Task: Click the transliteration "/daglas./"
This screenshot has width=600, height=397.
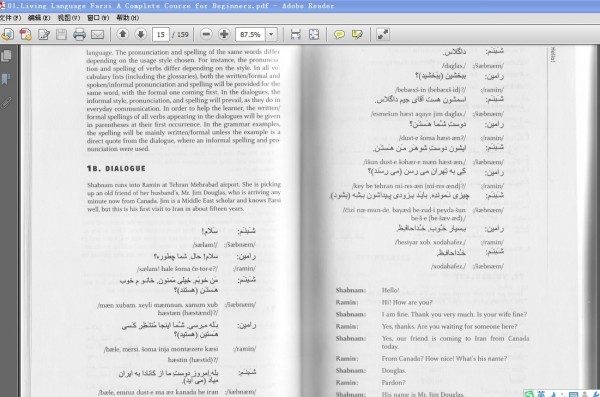Action: pos(454,66)
